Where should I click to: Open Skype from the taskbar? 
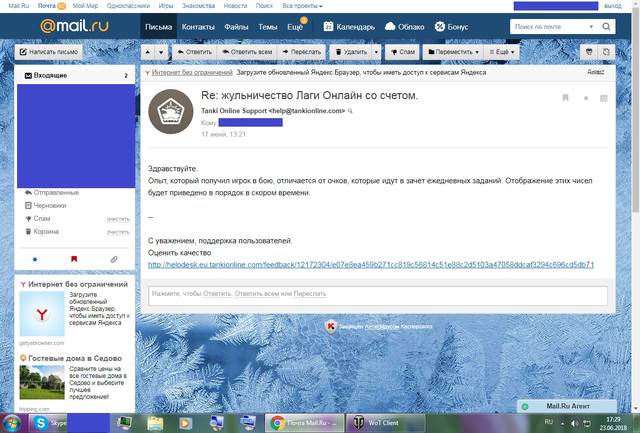(x=49, y=423)
